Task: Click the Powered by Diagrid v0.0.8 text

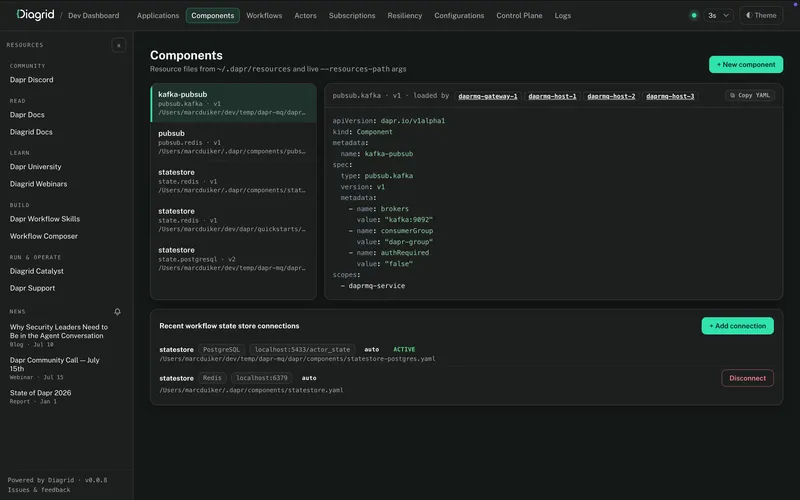Action: coord(57,480)
